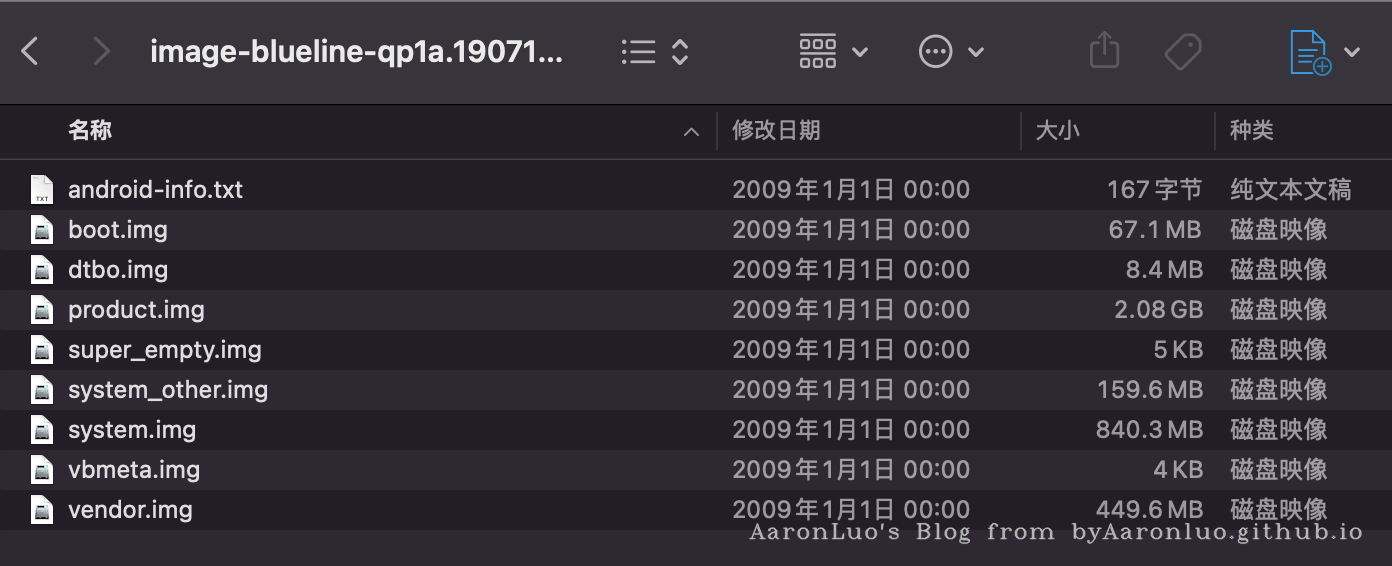
Task: Click the Share toolbar icon
Action: (x=1104, y=51)
